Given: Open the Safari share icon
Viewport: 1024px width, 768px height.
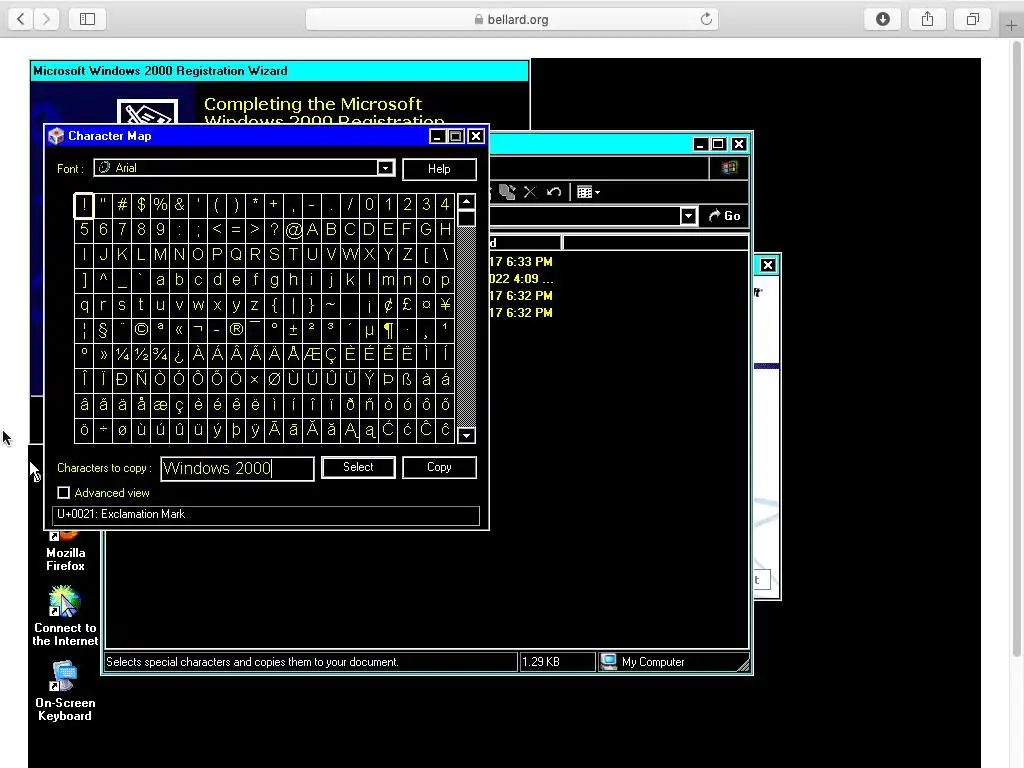Looking at the screenshot, I should tap(927, 19).
